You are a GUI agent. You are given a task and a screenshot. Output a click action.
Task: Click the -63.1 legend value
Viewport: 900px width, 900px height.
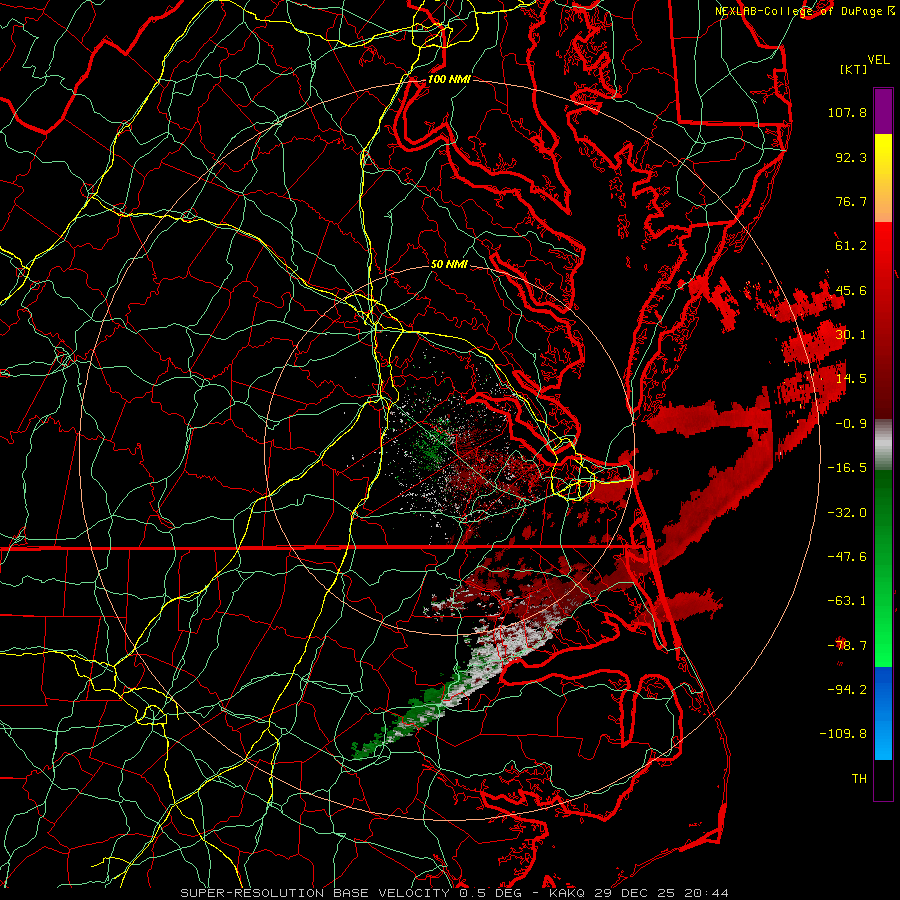pos(847,601)
